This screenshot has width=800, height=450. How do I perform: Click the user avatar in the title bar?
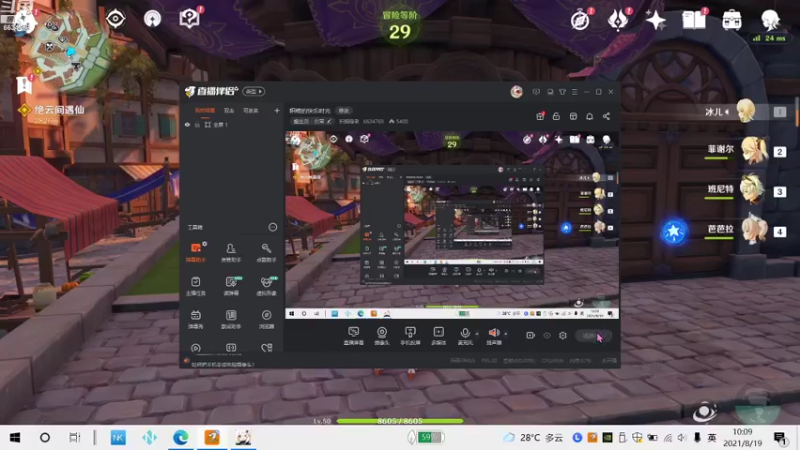[516, 91]
